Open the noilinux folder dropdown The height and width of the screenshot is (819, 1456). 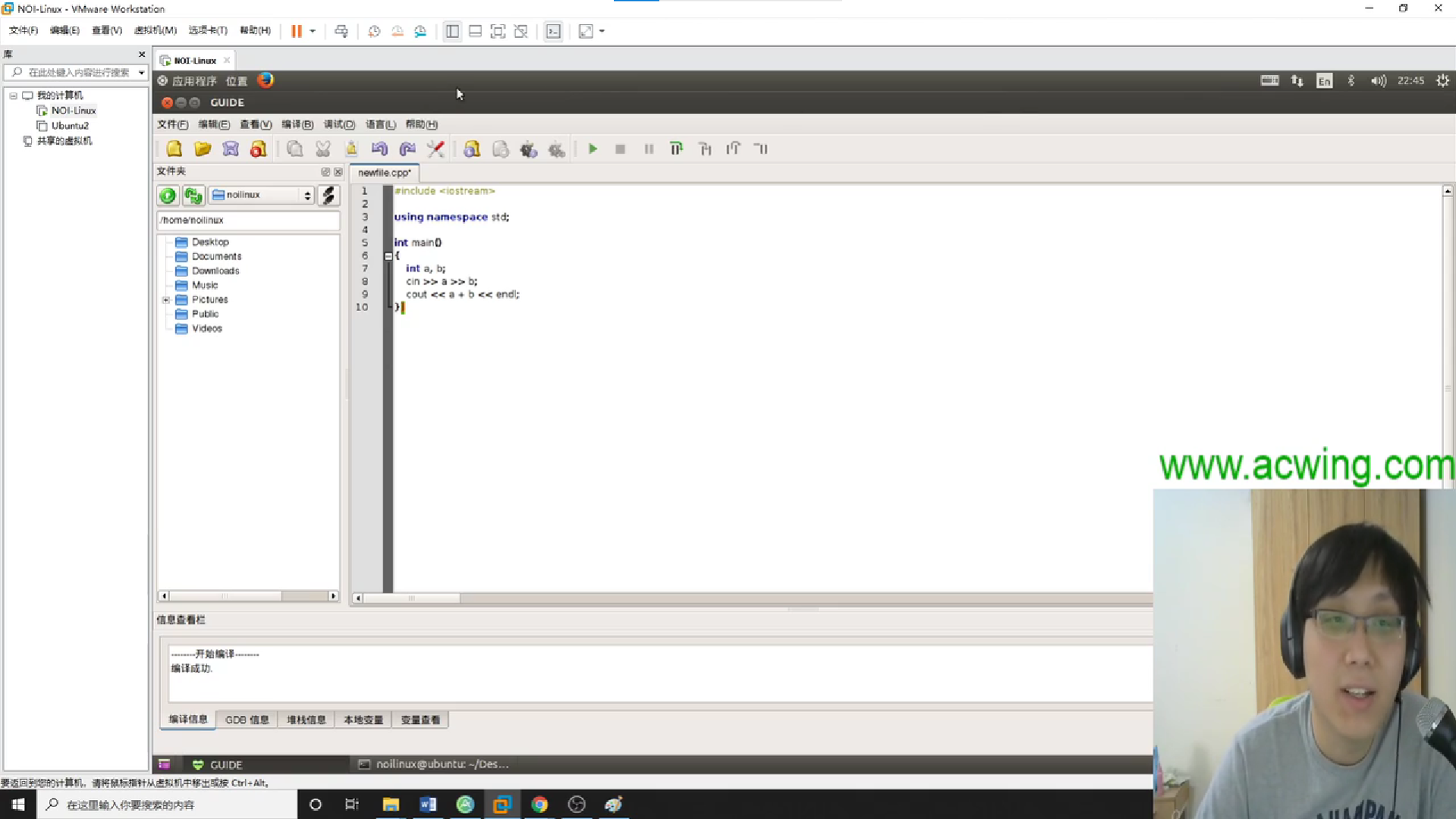[262, 196]
